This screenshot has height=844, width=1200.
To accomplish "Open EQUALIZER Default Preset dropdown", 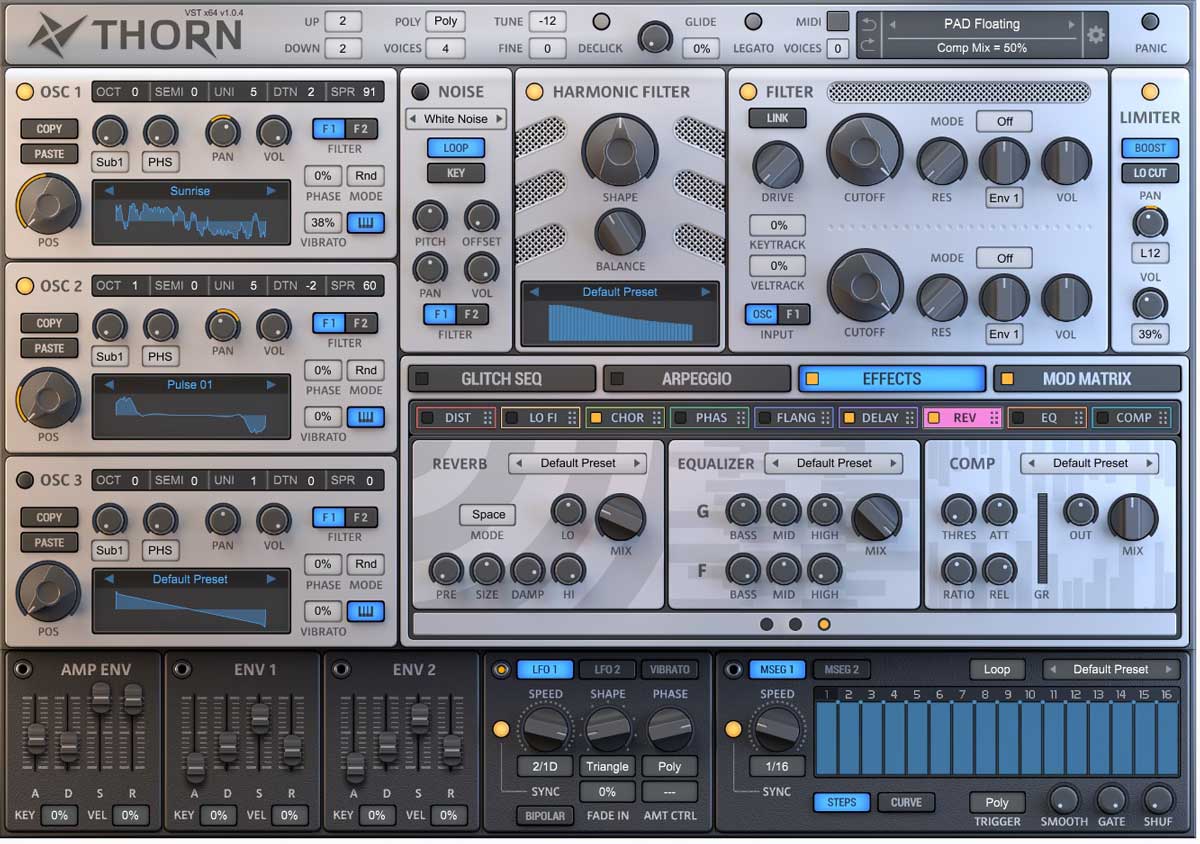I will pyautogui.click(x=834, y=463).
